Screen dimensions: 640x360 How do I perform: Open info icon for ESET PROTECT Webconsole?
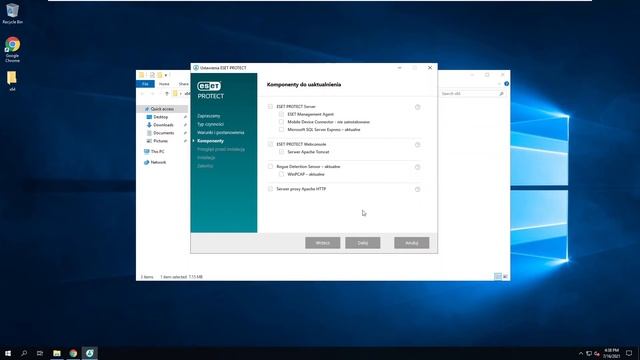[x=417, y=145]
